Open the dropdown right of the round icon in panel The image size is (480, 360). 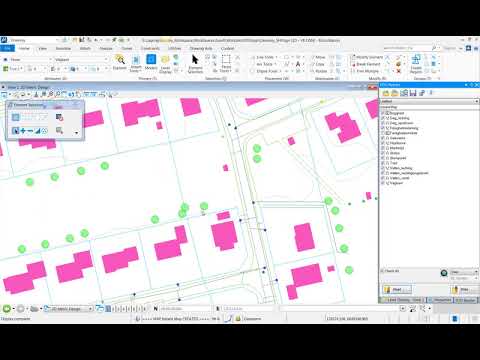point(464,272)
